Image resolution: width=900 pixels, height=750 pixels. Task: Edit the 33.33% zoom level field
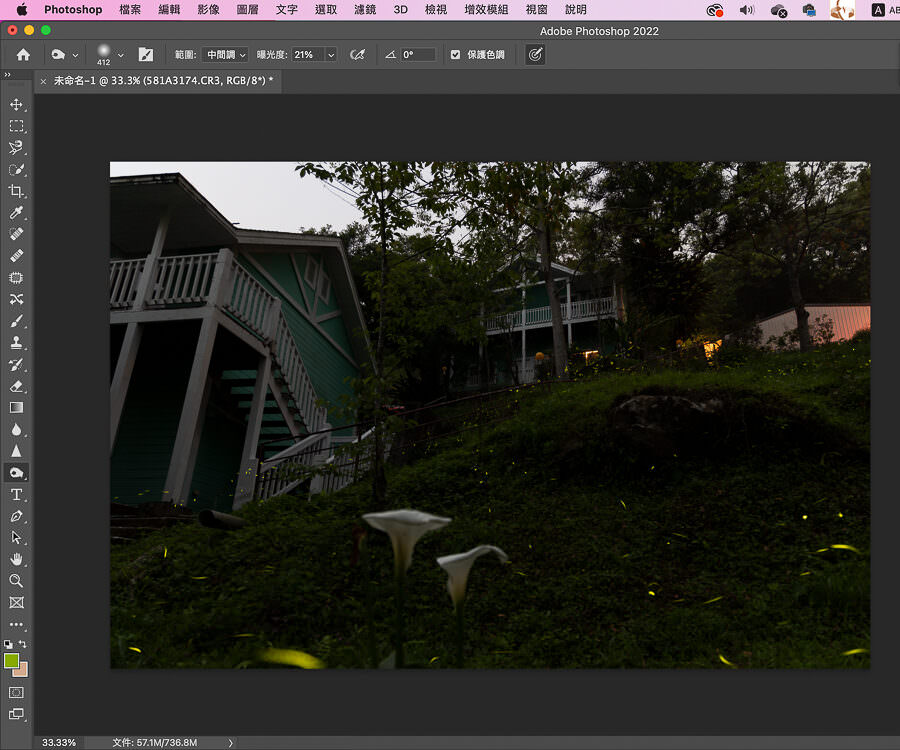pos(59,743)
